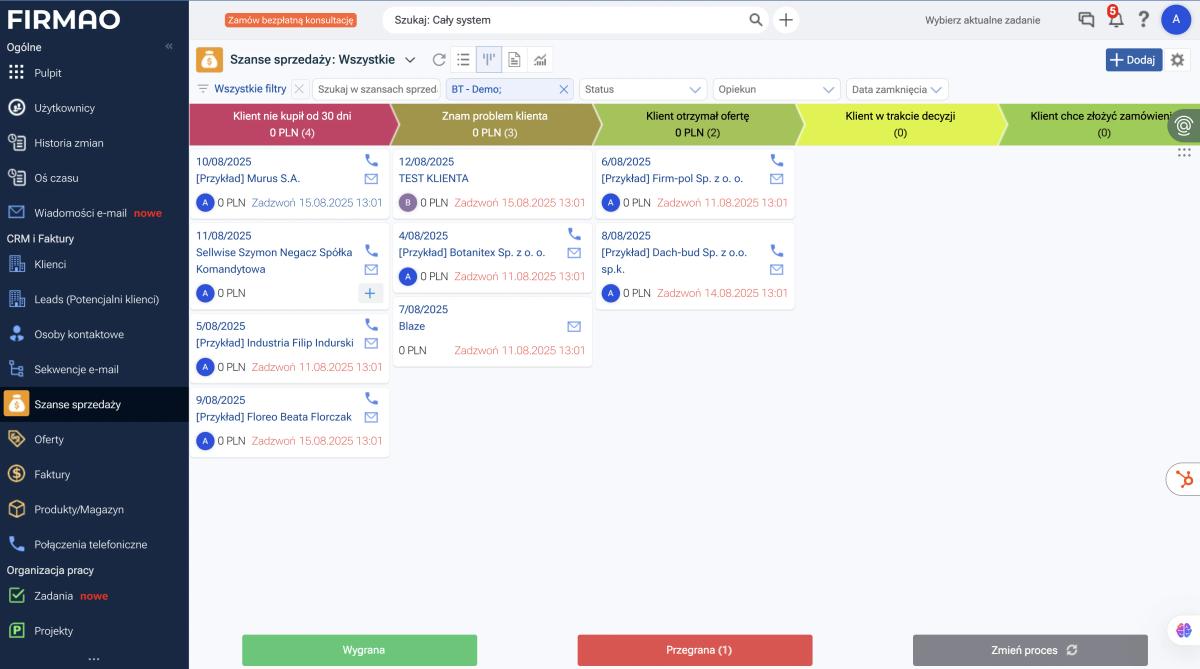
Task: Click the green Wygrana button
Action: tap(360, 650)
